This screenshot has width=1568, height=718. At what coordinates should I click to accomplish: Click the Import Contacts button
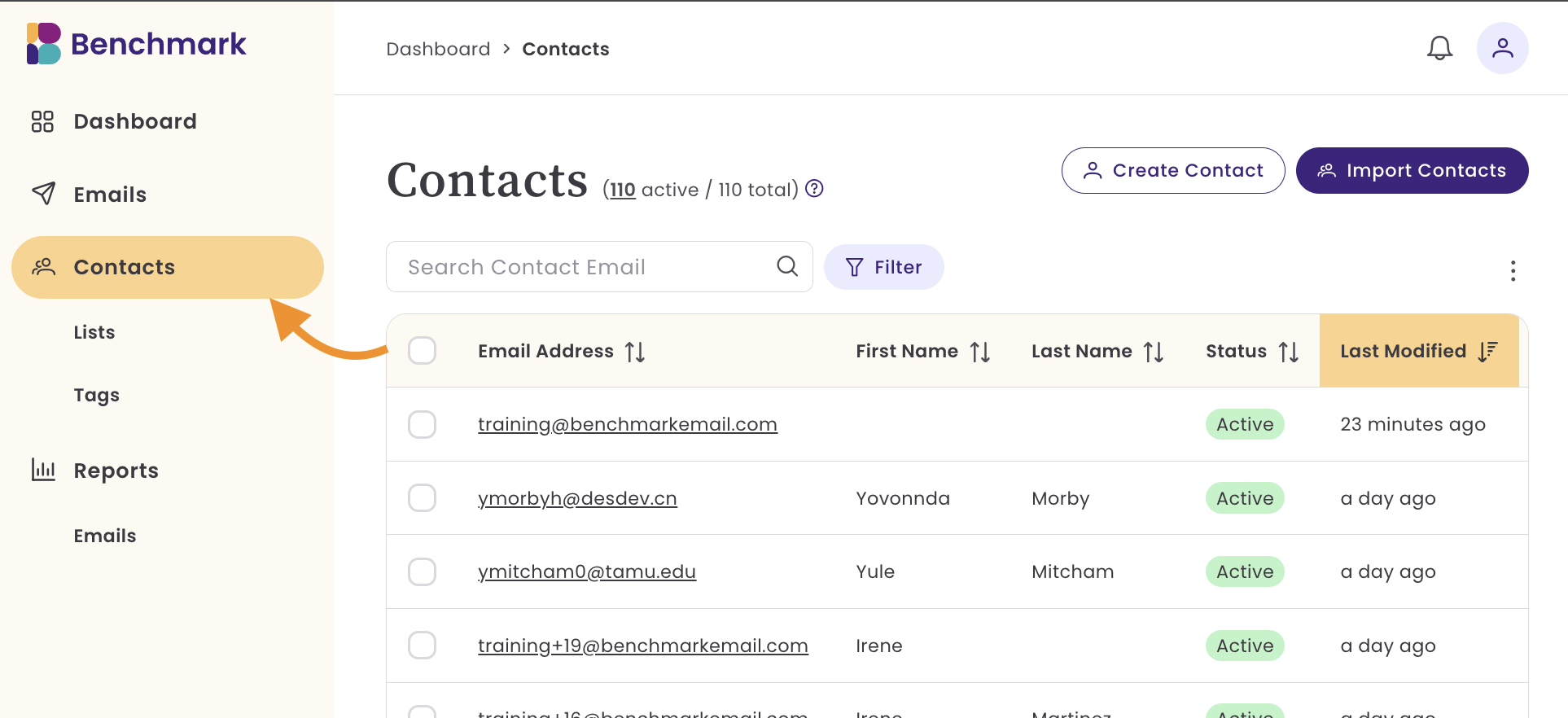click(x=1412, y=170)
